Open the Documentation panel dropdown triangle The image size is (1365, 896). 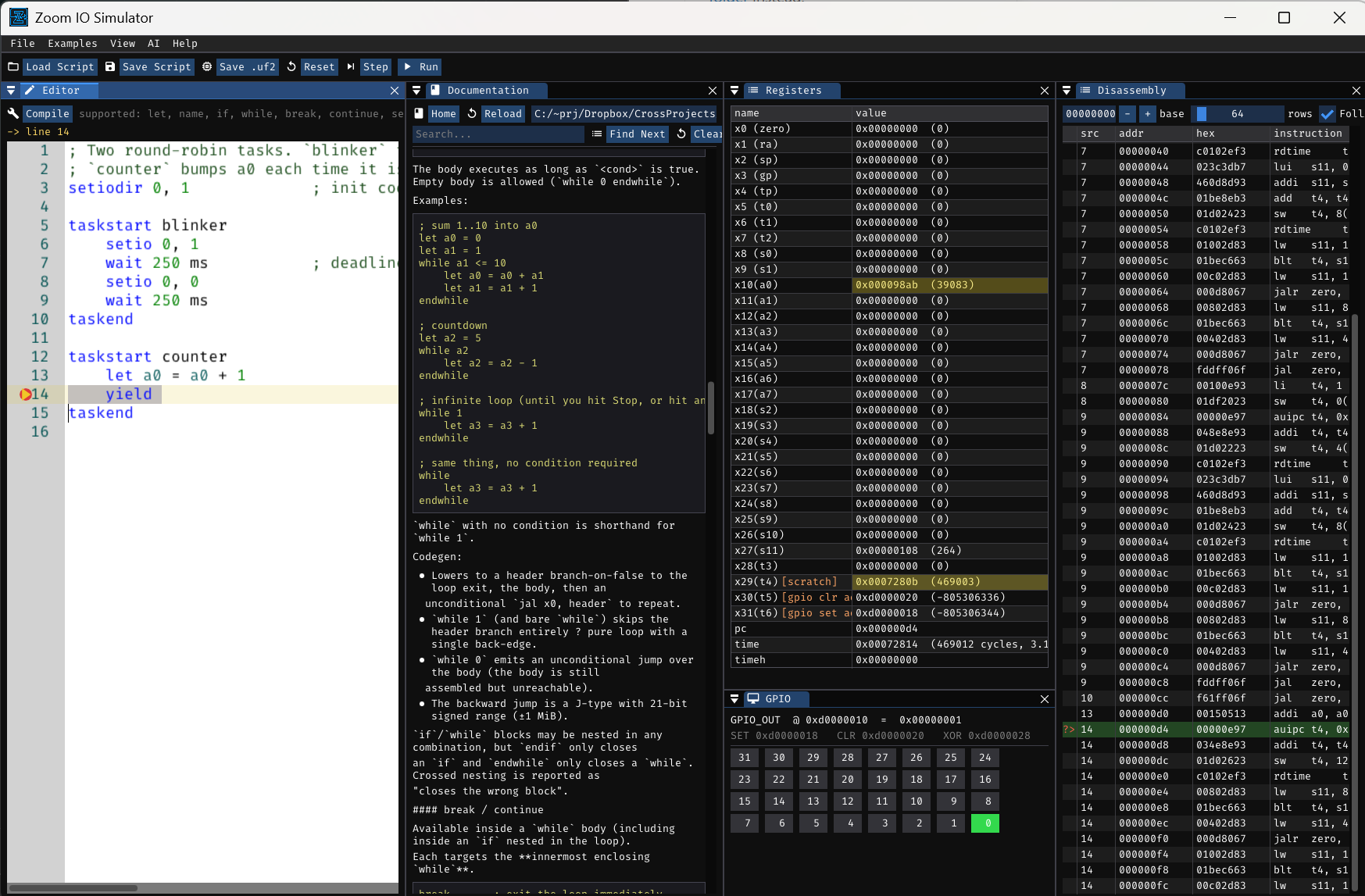pyautogui.click(x=416, y=91)
